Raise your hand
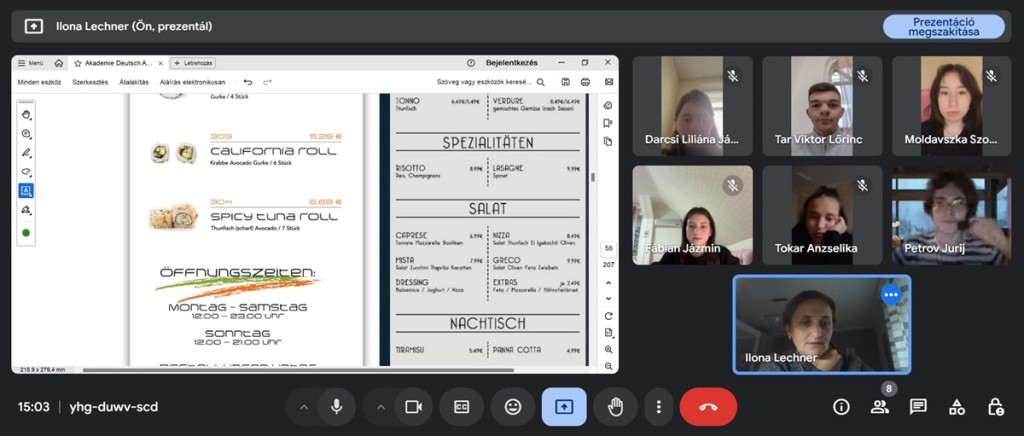Screen dimensions: 1024x436 click(x=615, y=407)
